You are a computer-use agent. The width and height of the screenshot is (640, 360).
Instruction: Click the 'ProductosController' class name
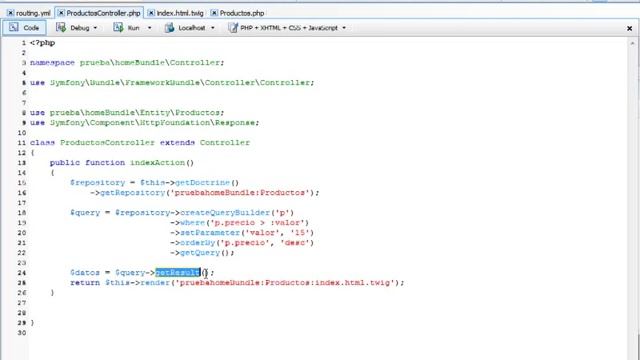[x=107, y=142]
